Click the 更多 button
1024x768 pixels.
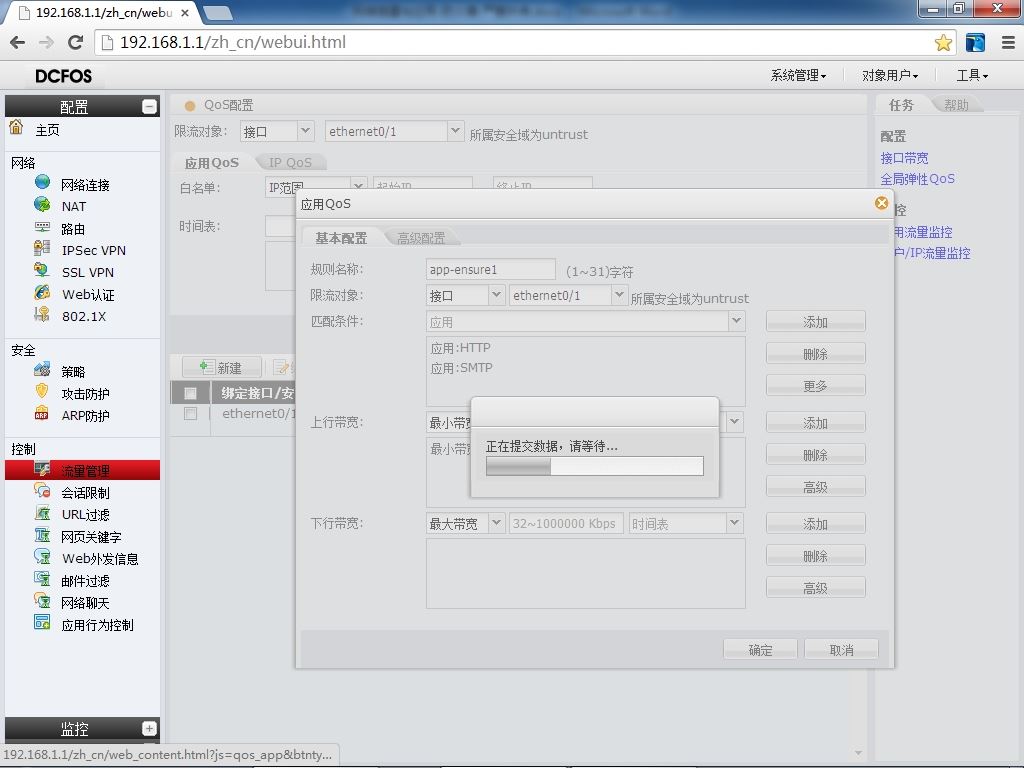[x=816, y=385]
